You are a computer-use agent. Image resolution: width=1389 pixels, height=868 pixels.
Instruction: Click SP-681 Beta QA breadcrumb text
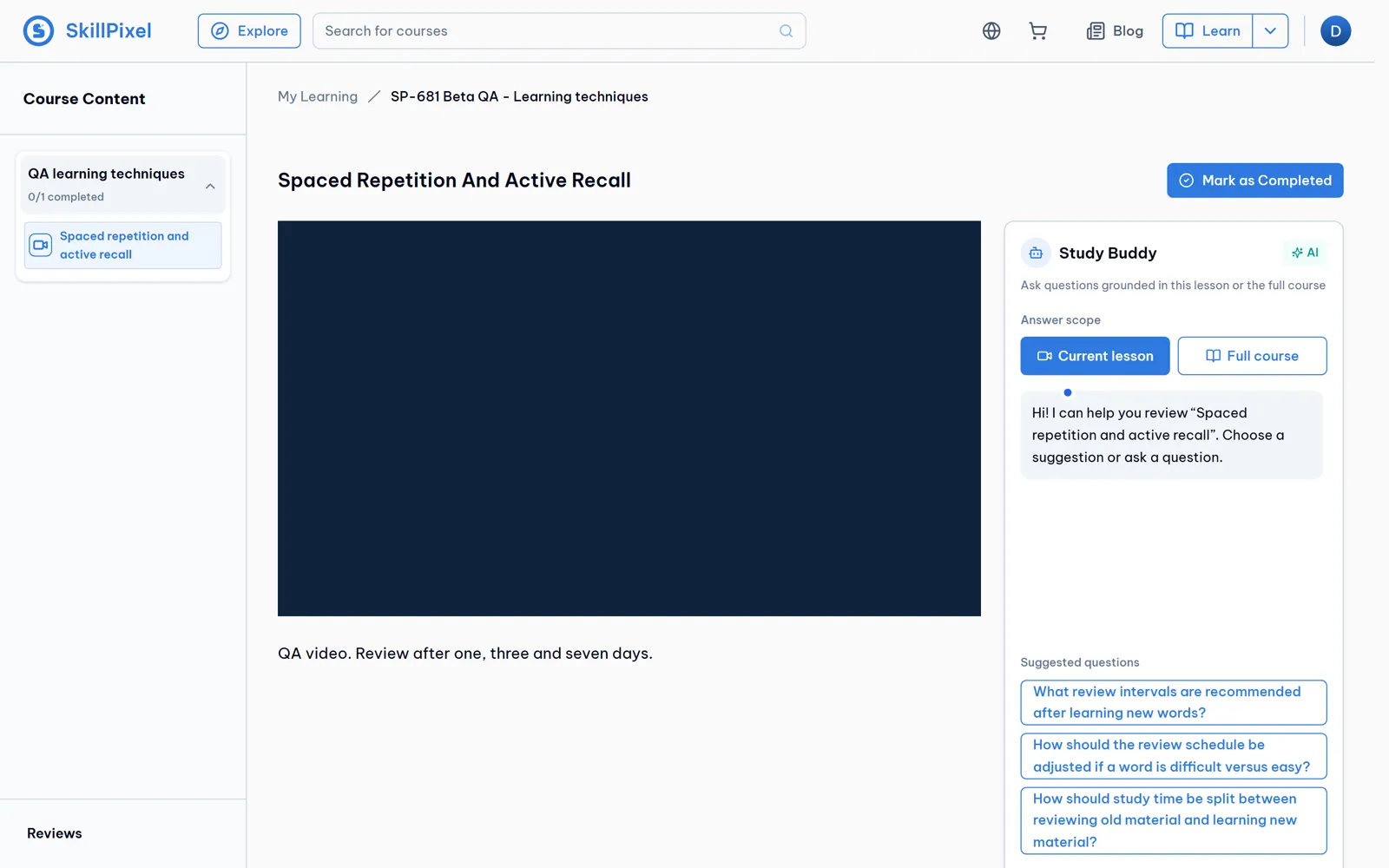[x=519, y=96]
